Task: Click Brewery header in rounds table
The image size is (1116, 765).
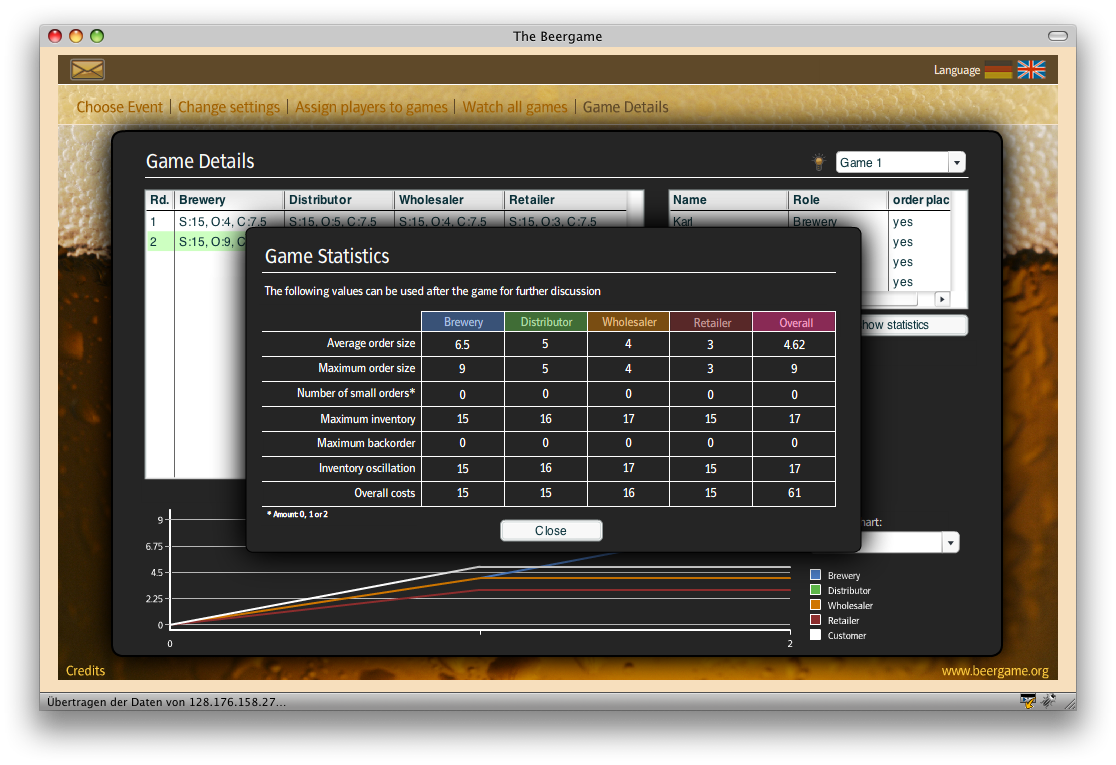Action: [228, 200]
